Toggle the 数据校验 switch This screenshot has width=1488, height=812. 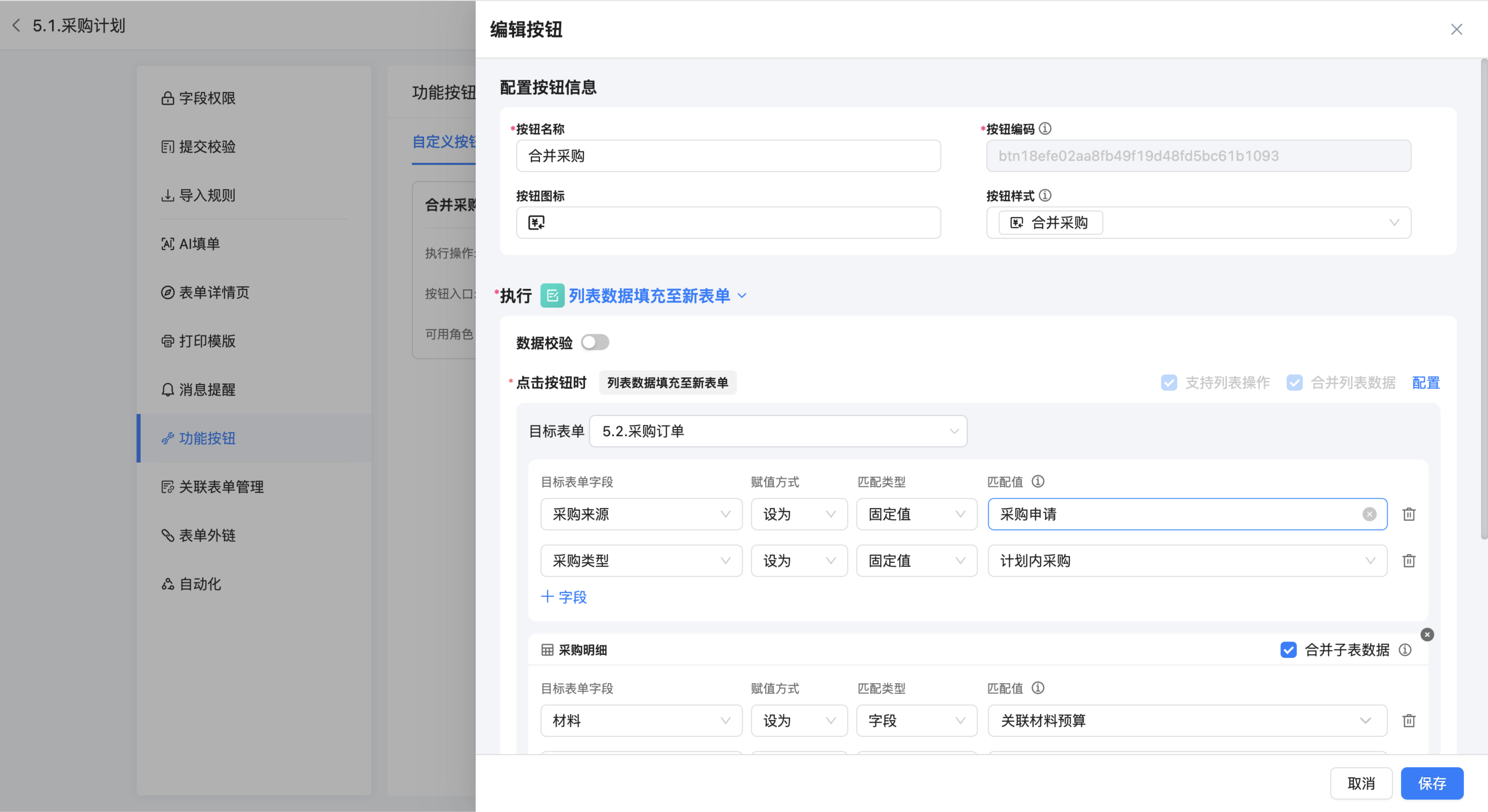point(595,342)
